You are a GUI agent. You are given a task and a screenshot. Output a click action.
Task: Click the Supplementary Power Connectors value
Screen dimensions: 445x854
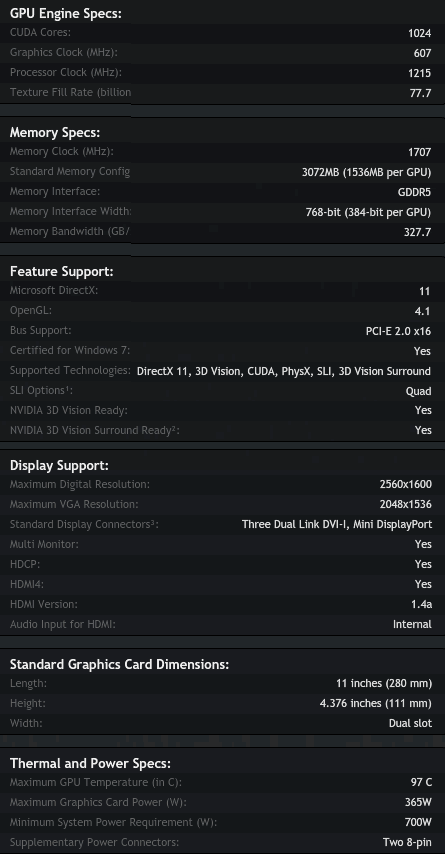(407, 842)
